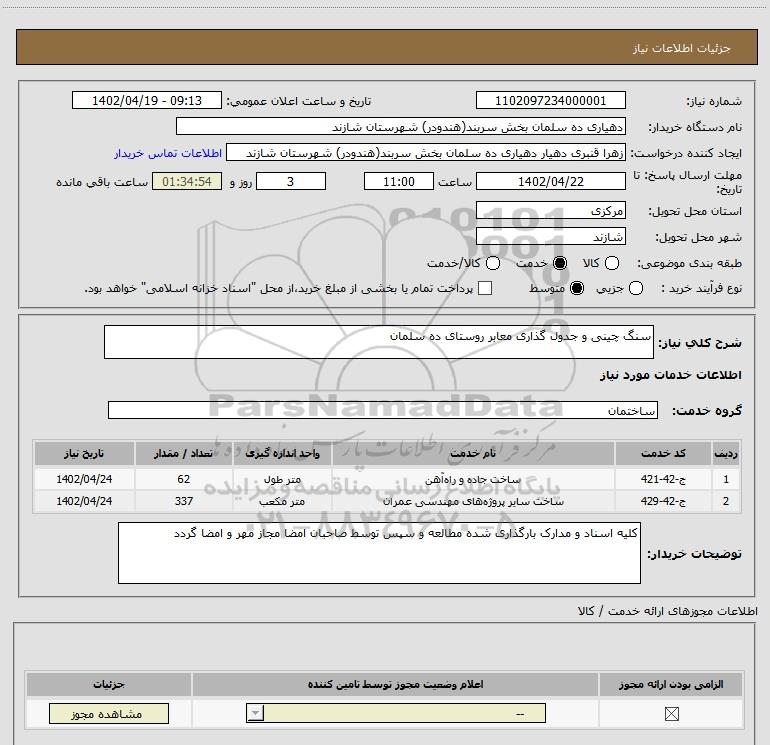Click the متر طول unit cell
Image resolution: width=770 pixels, height=745 pixels.
pos(282,479)
